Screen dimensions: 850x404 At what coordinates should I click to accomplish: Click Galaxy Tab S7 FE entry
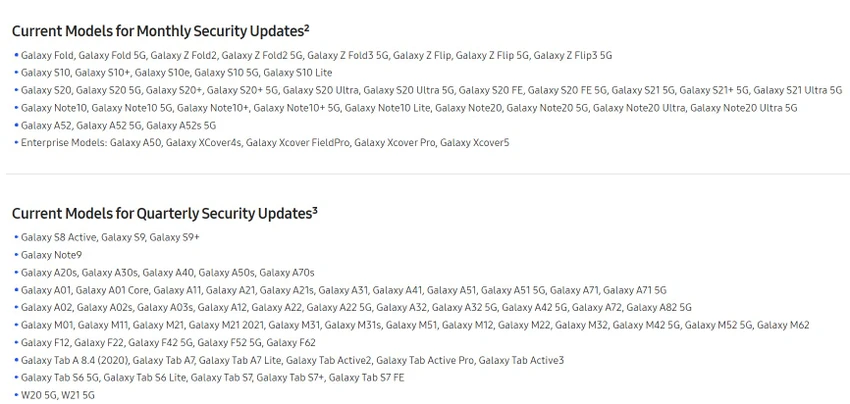[x=366, y=377]
